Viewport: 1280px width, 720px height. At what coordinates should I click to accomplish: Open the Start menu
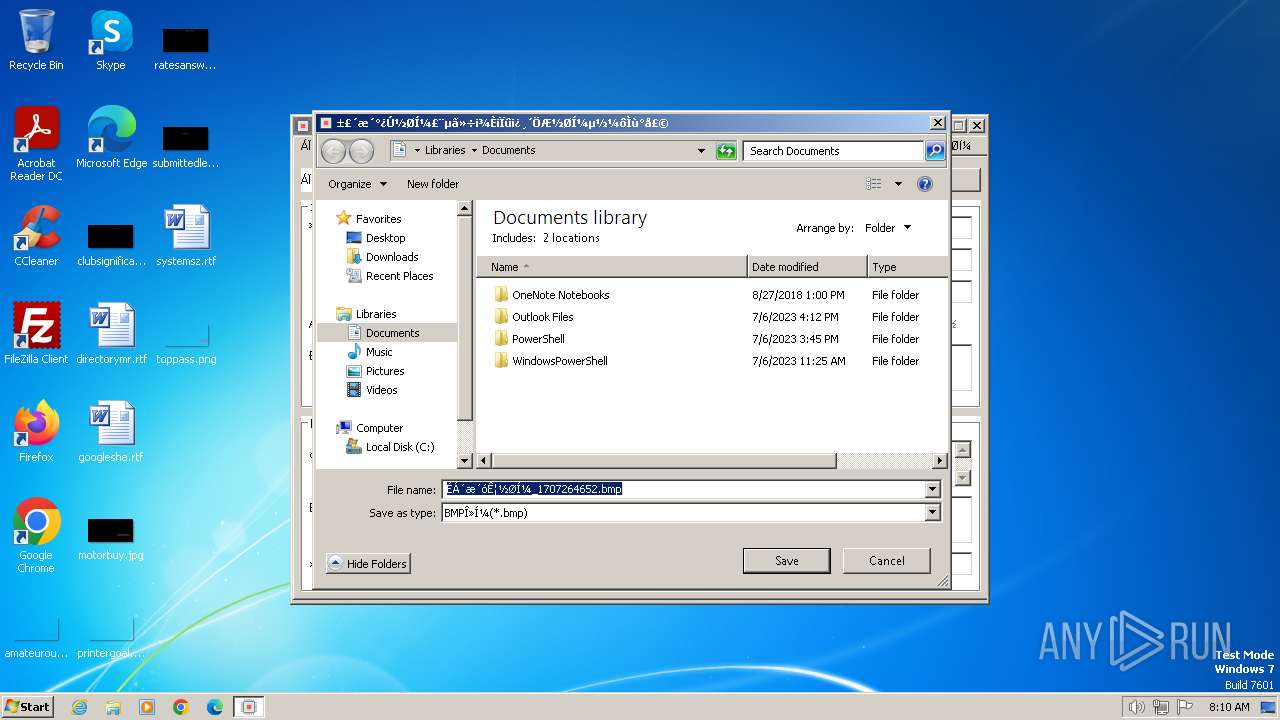pos(28,707)
